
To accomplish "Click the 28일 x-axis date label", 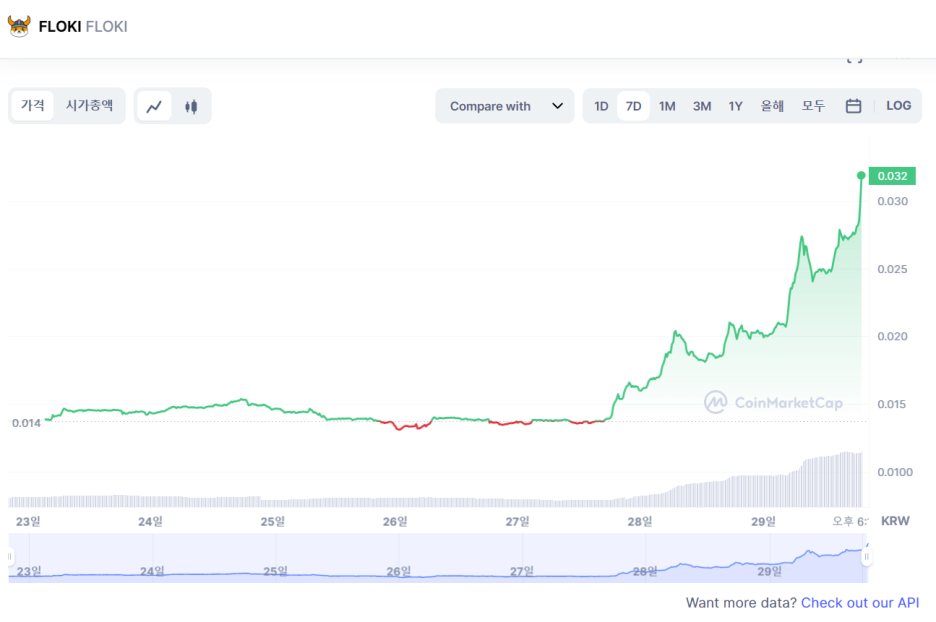I will coord(640,522).
